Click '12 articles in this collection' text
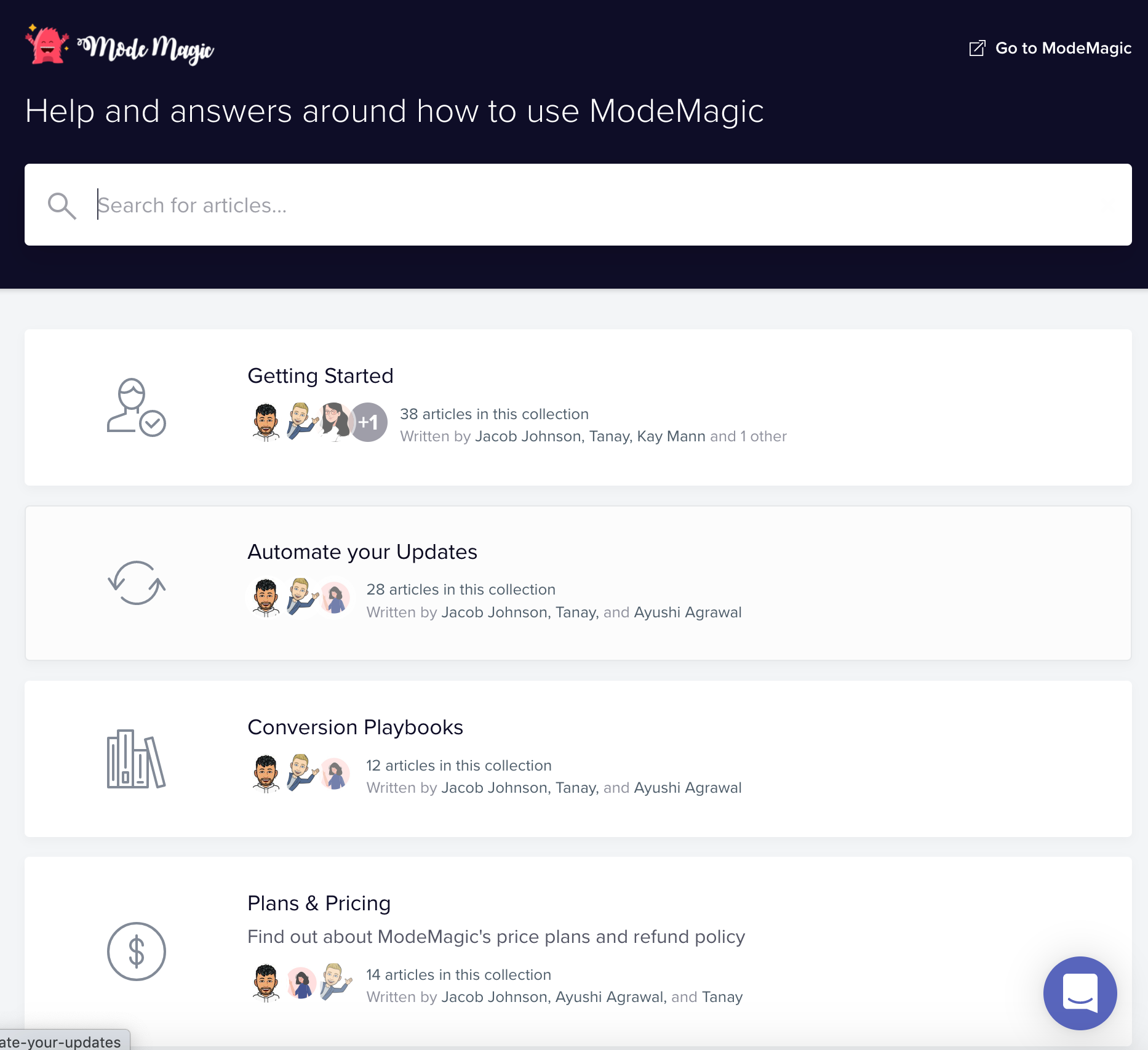Image resolution: width=1148 pixels, height=1050 pixels. 459,765
